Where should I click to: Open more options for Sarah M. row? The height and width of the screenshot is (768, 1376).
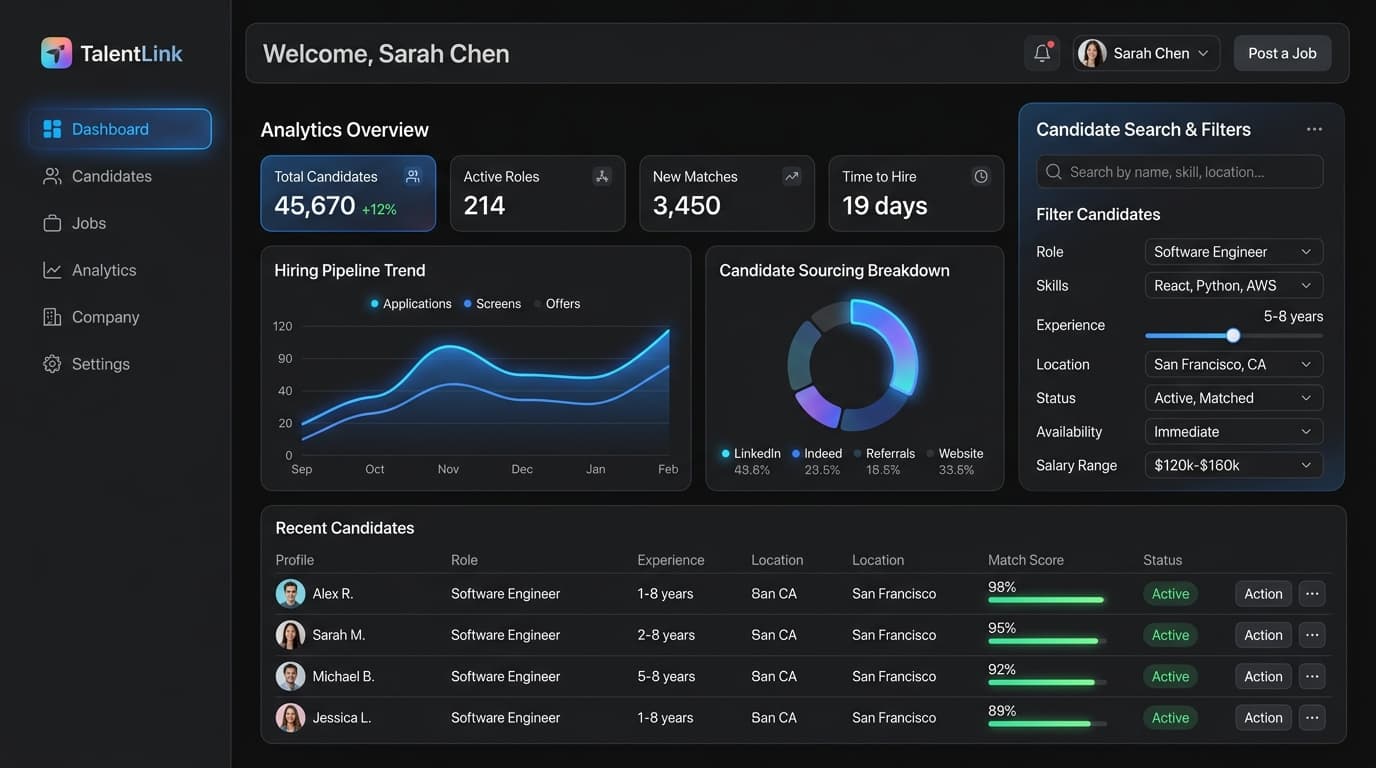1312,635
